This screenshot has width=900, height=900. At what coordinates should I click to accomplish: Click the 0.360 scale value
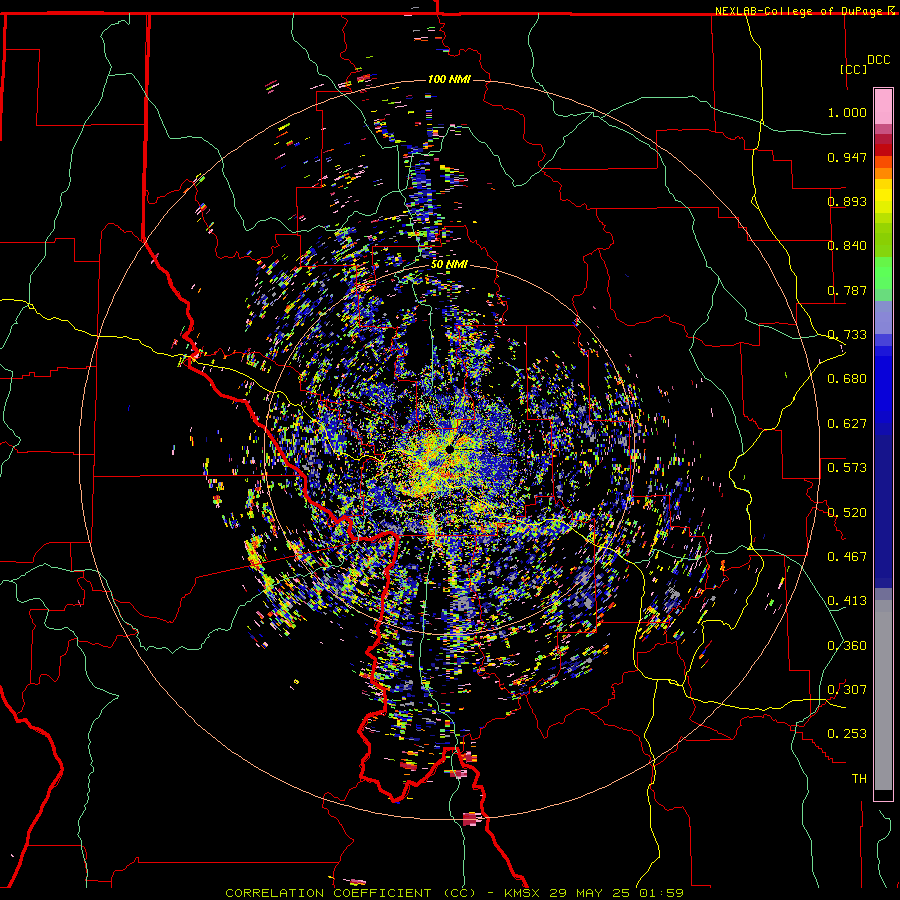[847, 646]
